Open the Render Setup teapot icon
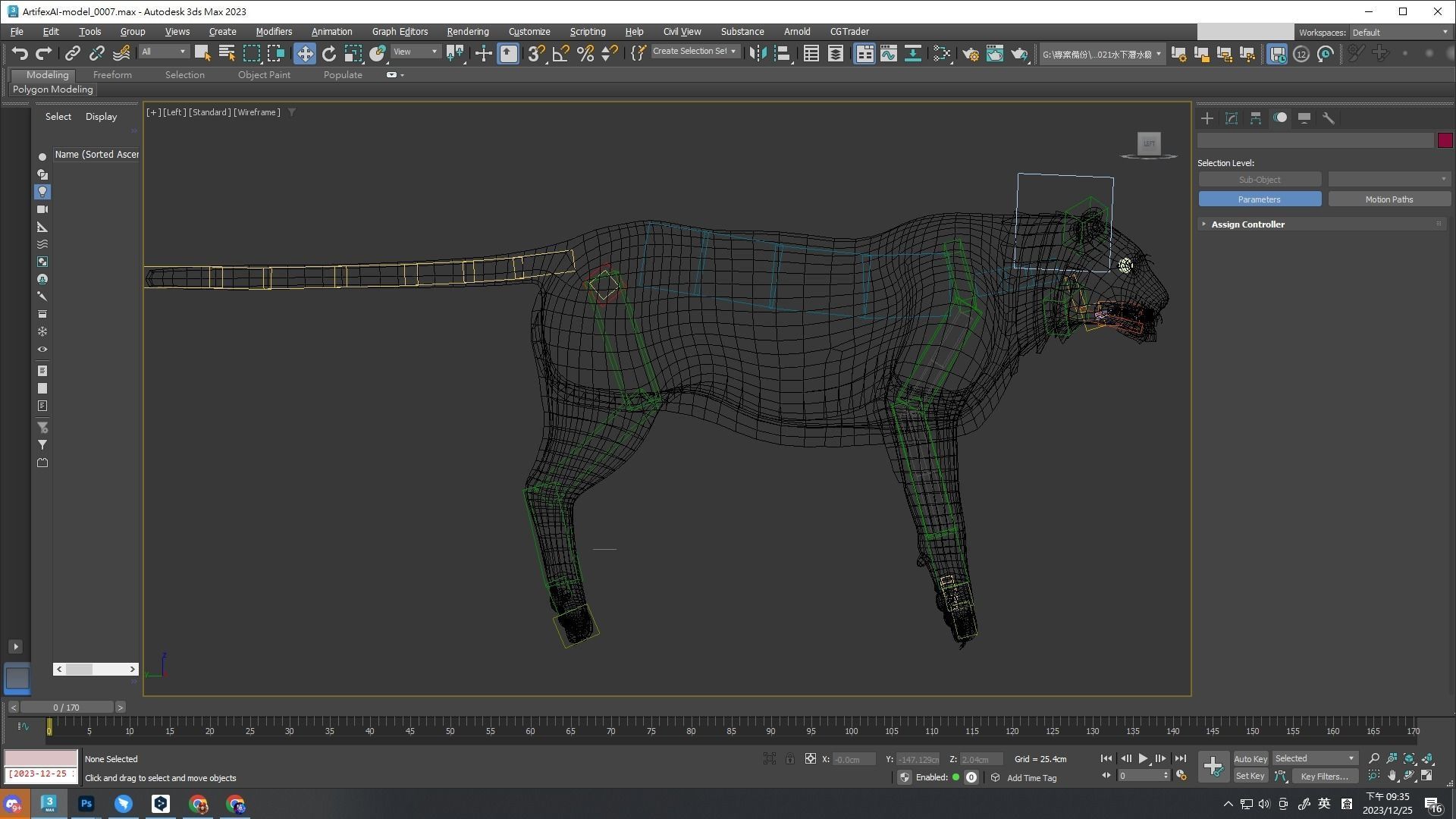 [x=971, y=53]
